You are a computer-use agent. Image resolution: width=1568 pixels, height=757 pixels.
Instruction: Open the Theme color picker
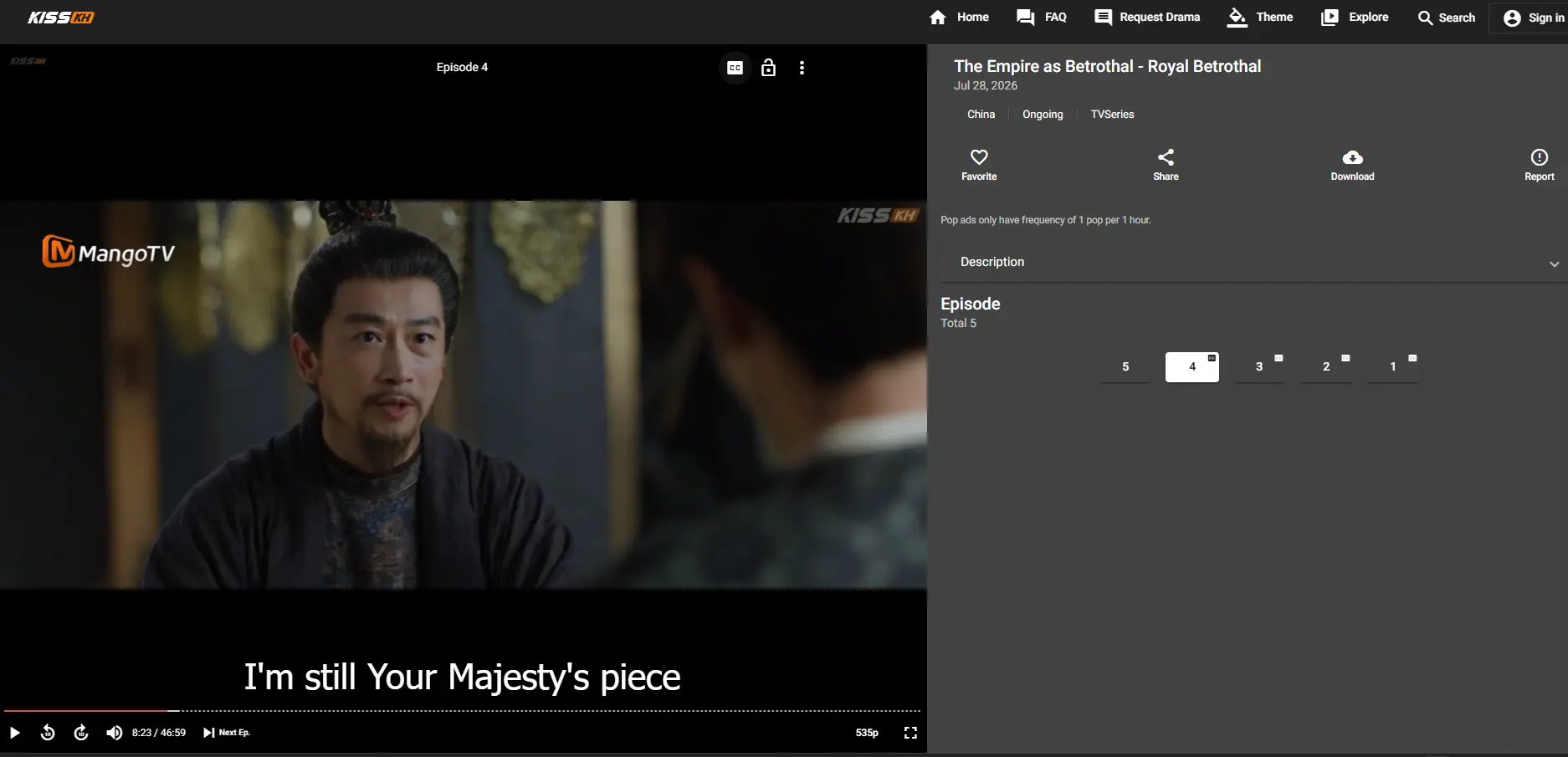coord(1260,17)
